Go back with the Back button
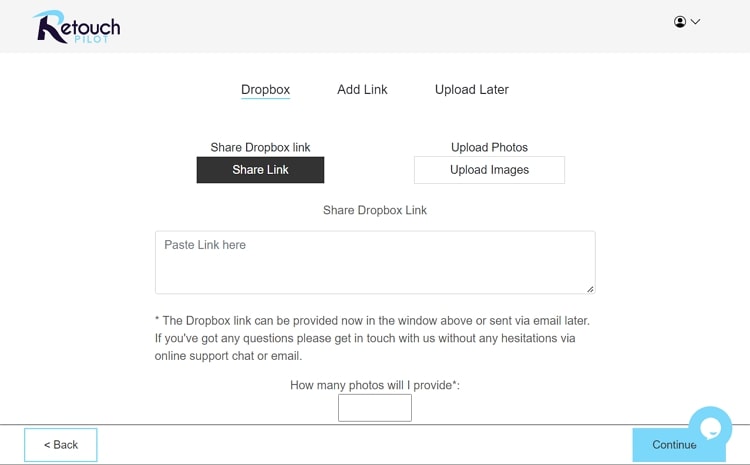This screenshot has height=465, width=750. [61, 445]
